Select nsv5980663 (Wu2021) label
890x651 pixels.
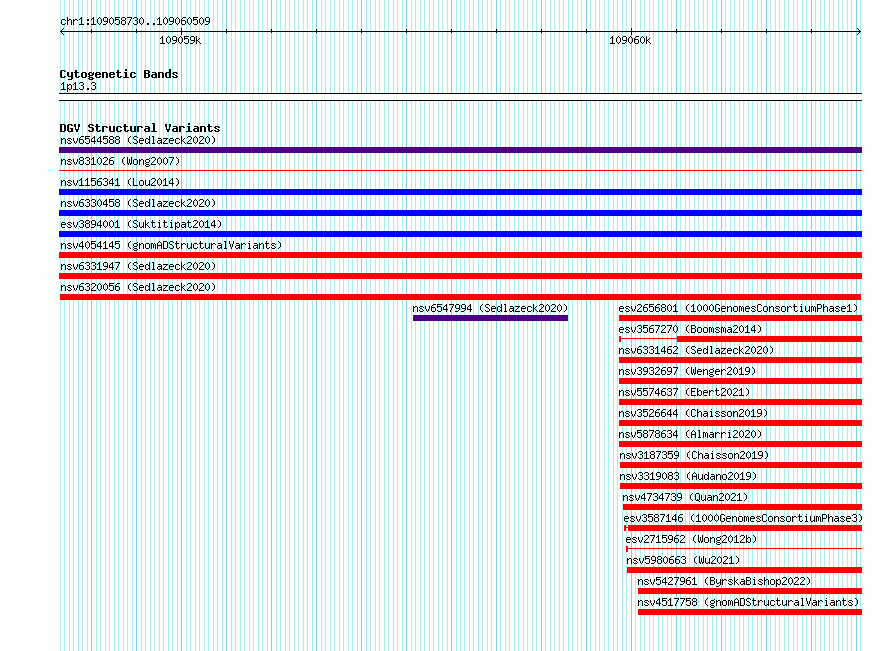coord(683,560)
